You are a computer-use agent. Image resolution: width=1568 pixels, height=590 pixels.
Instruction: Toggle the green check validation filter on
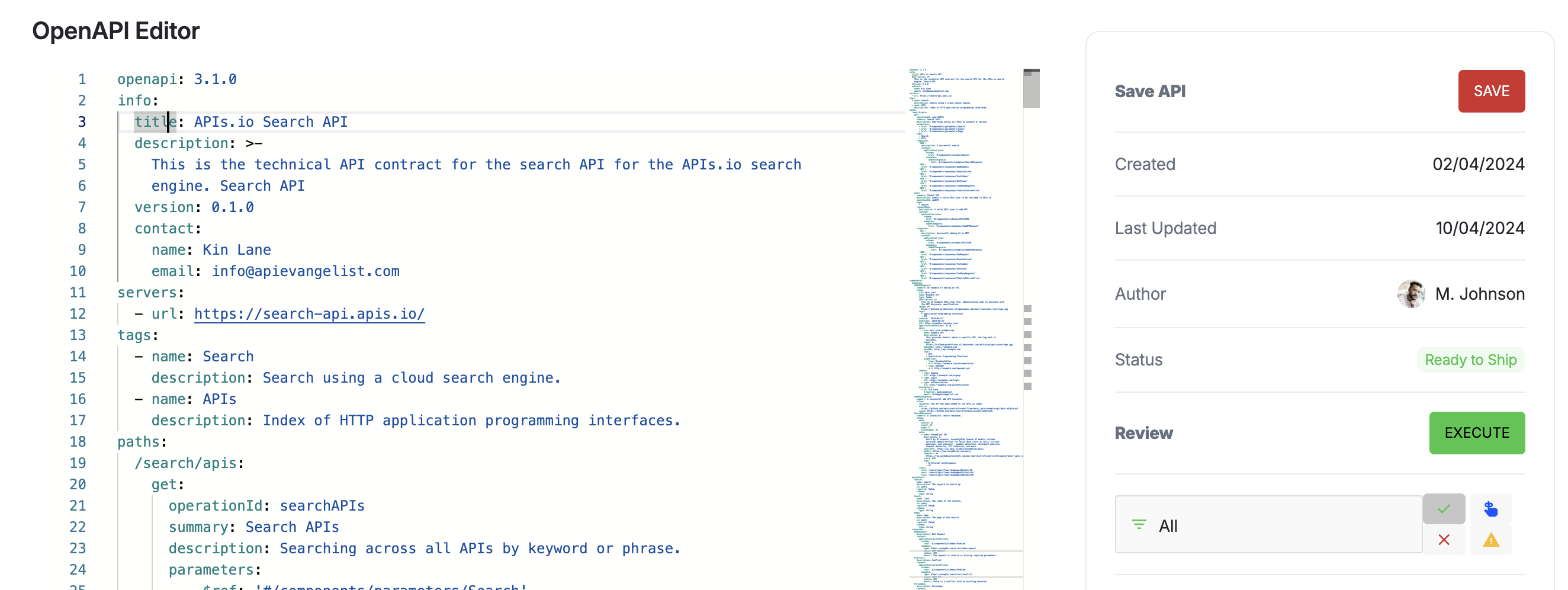pos(1444,509)
